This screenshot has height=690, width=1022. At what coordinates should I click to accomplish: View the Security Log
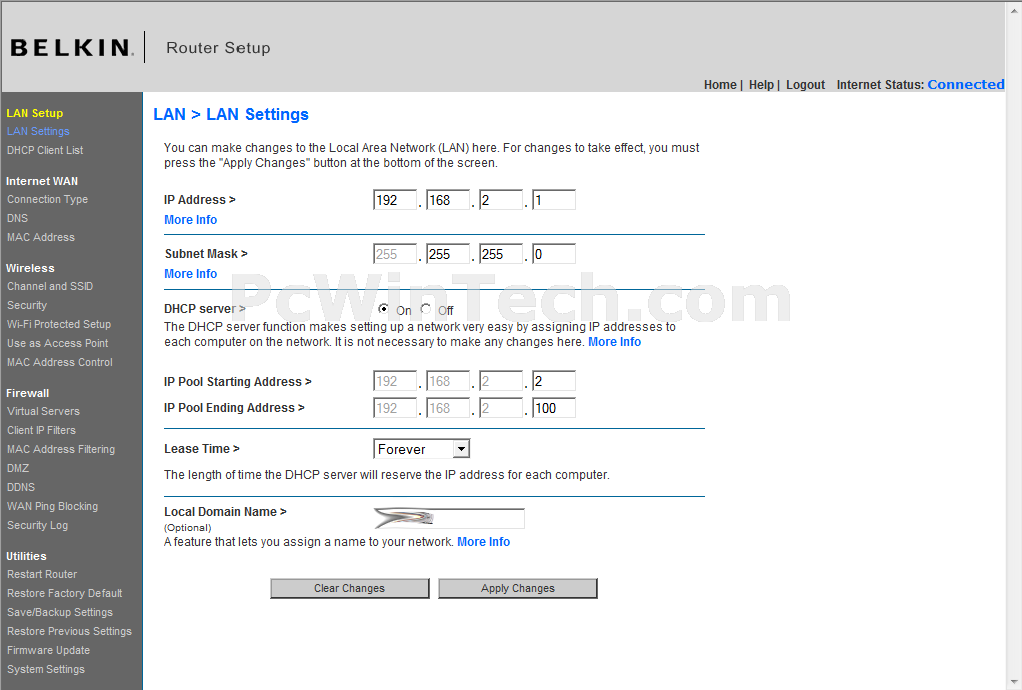[x=37, y=525]
